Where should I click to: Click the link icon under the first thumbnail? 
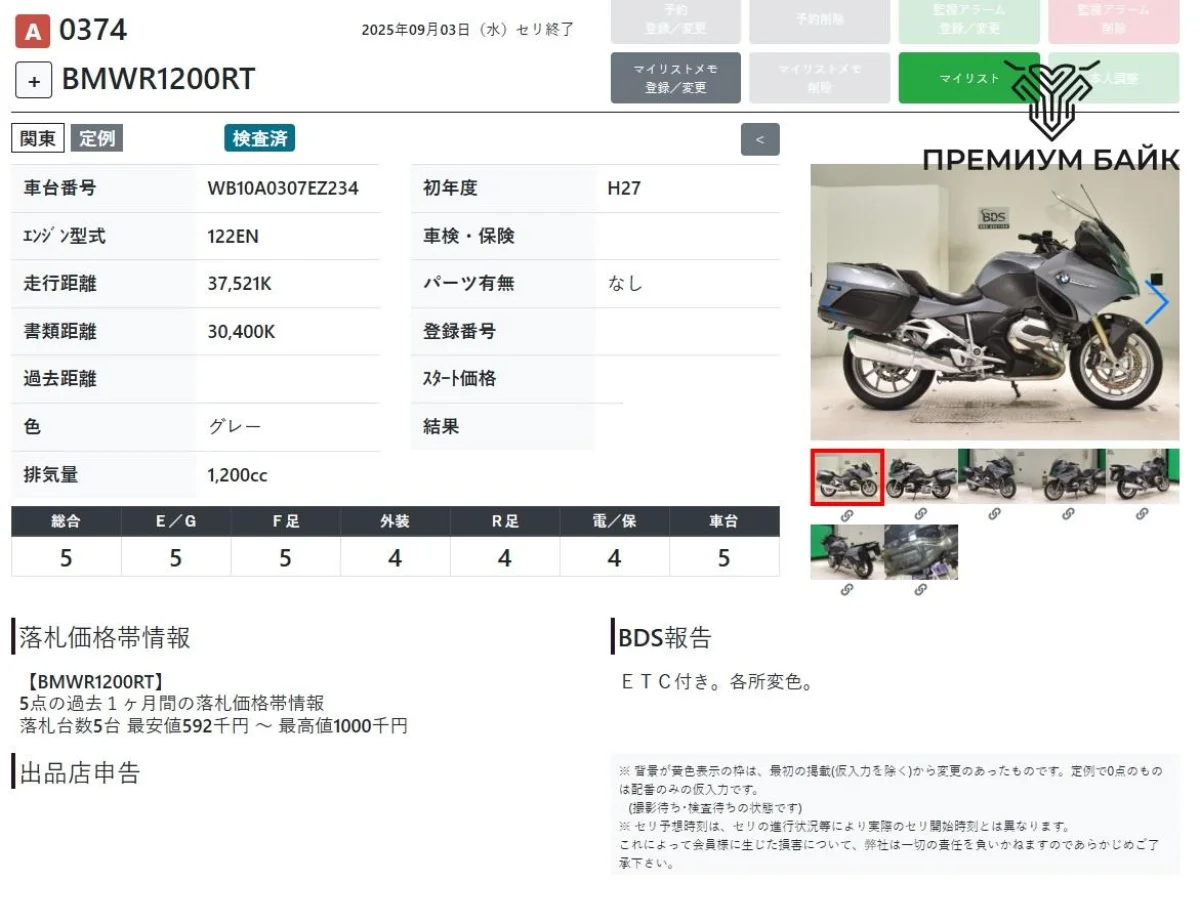click(x=846, y=515)
